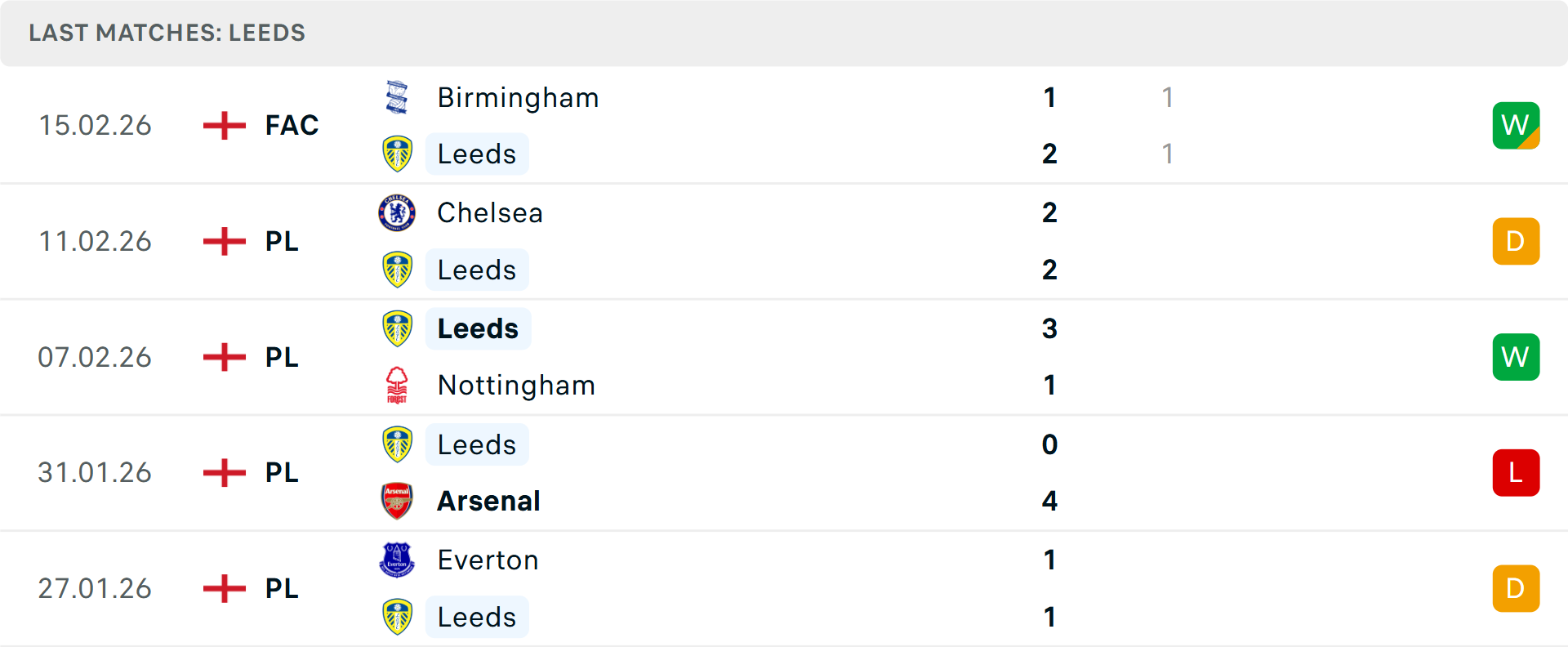This screenshot has width=1568, height=647.
Task: Click the FAC competition label
Action: tap(292, 126)
